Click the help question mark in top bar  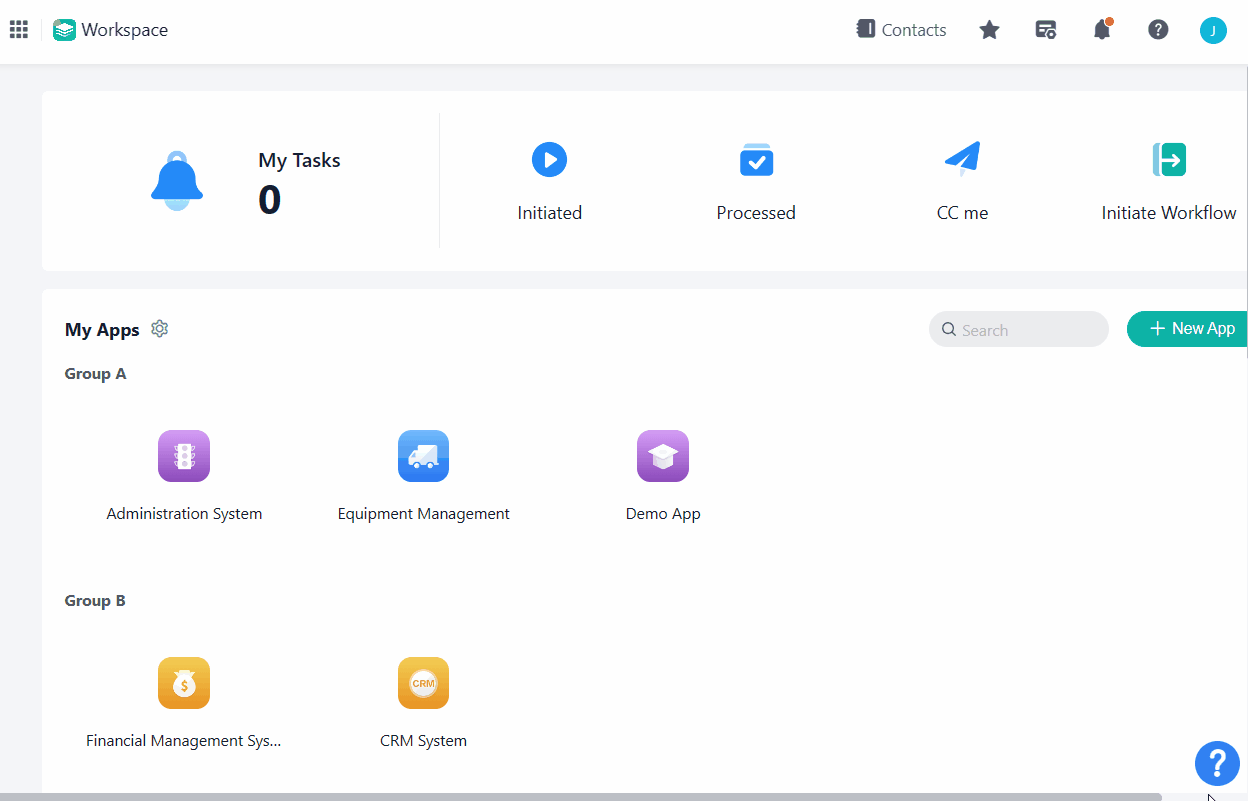click(1158, 30)
